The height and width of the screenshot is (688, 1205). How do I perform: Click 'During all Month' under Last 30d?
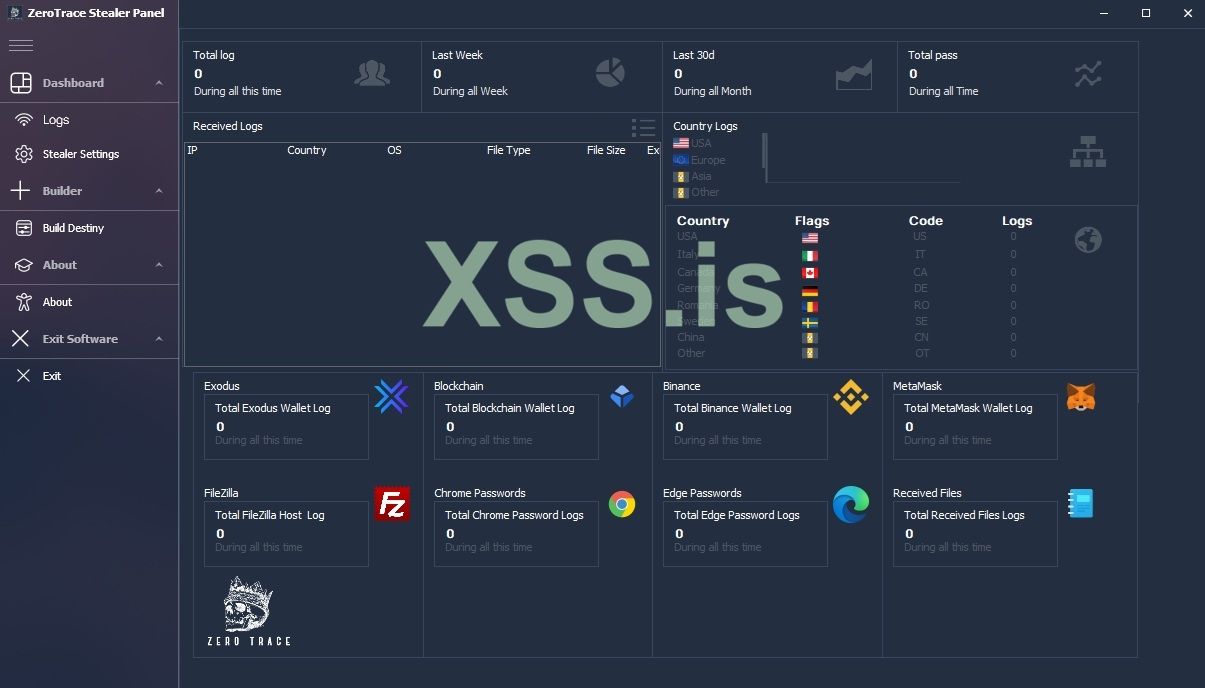[x=712, y=91]
